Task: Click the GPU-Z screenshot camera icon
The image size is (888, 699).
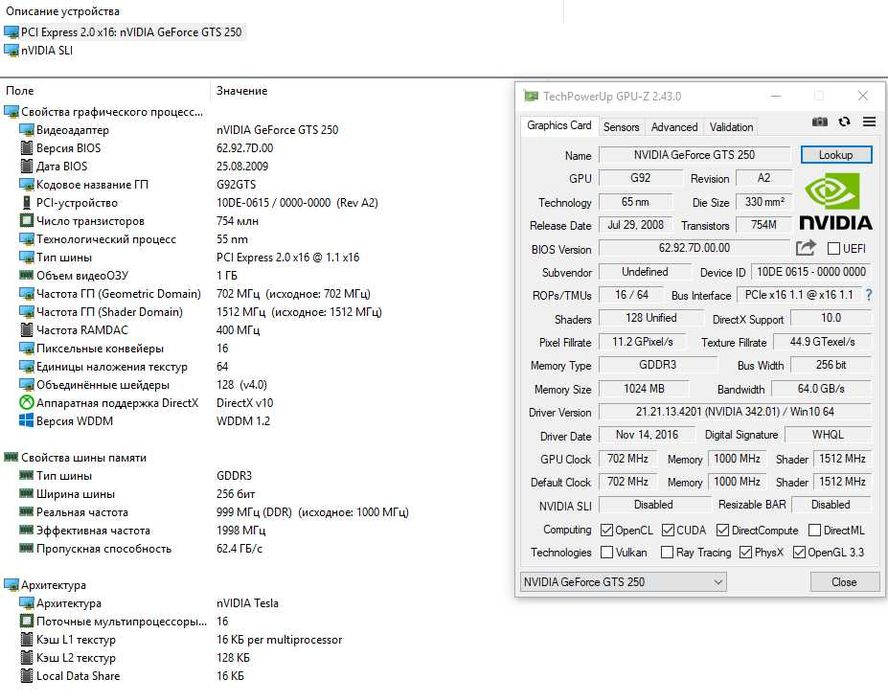Action: coord(819,122)
